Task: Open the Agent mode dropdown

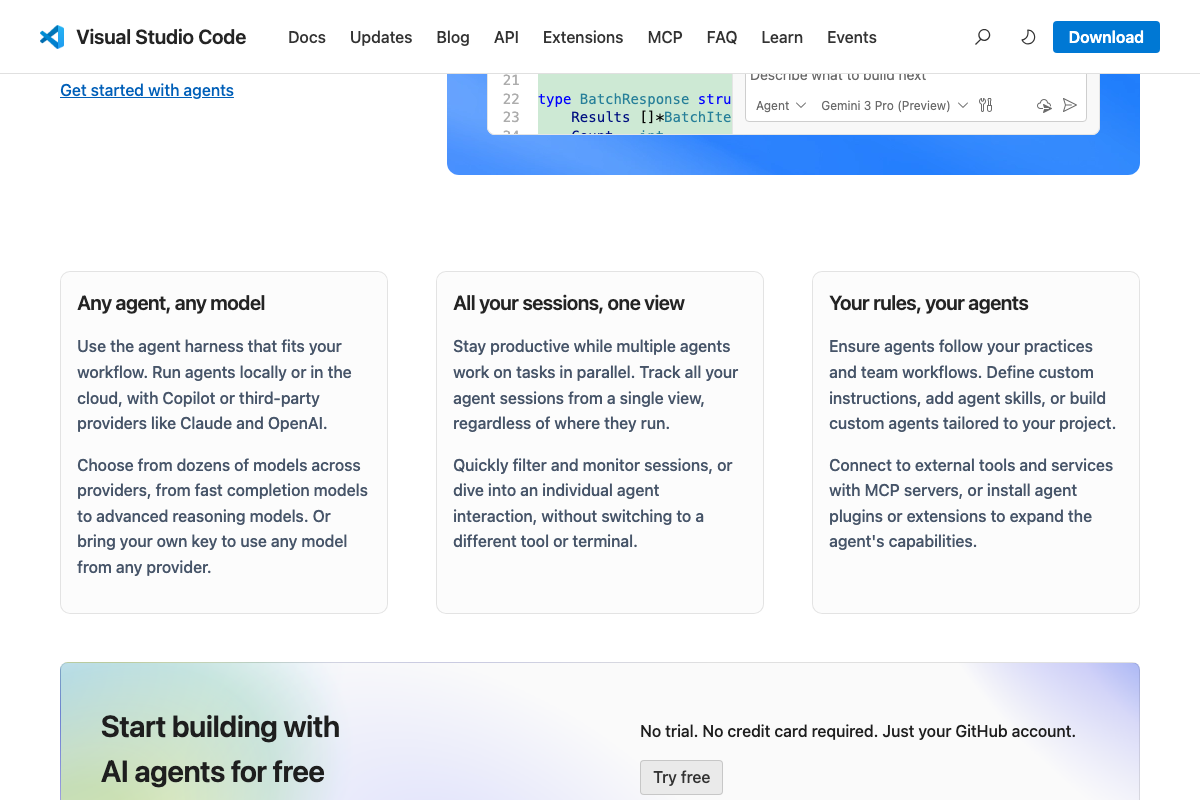Action: tap(780, 105)
